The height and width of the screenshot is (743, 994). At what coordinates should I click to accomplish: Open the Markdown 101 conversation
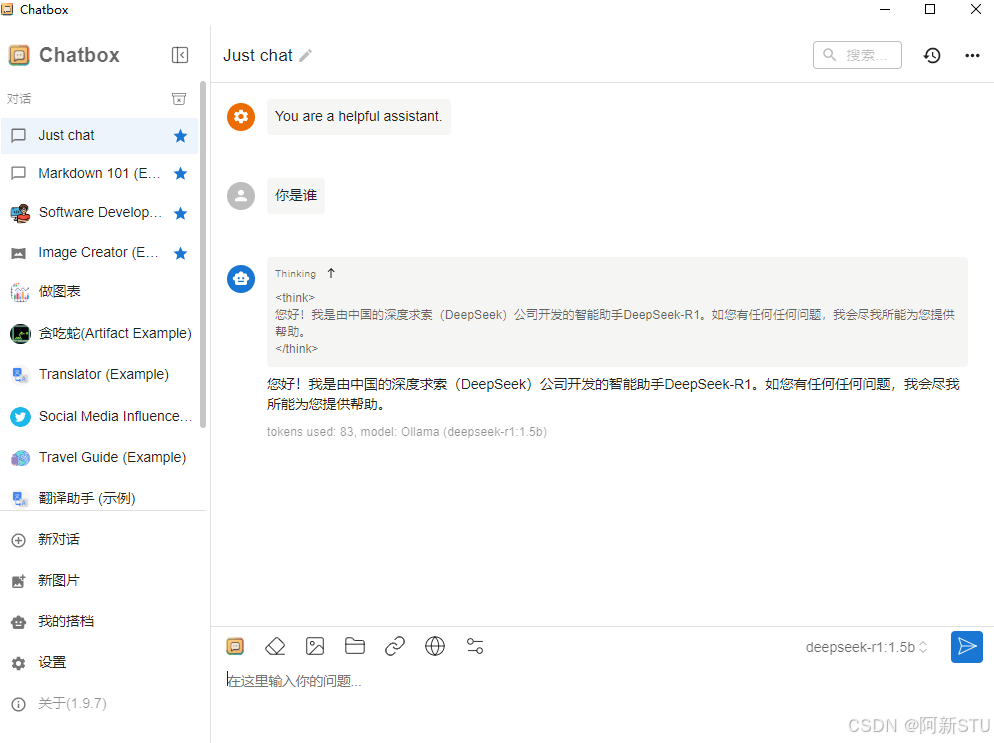(x=100, y=174)
